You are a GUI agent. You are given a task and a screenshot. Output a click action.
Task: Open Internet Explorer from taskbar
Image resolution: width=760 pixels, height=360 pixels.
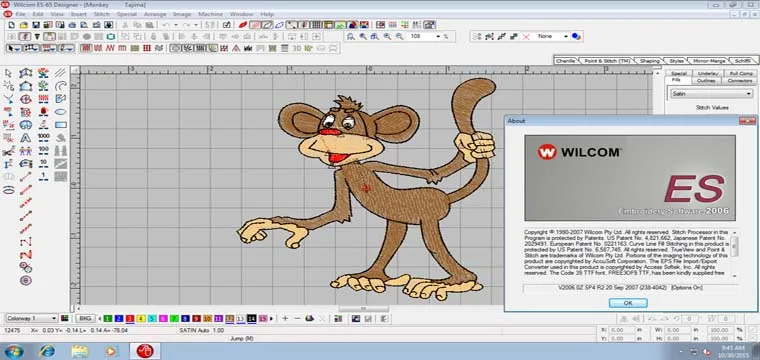tap(47, 351)
